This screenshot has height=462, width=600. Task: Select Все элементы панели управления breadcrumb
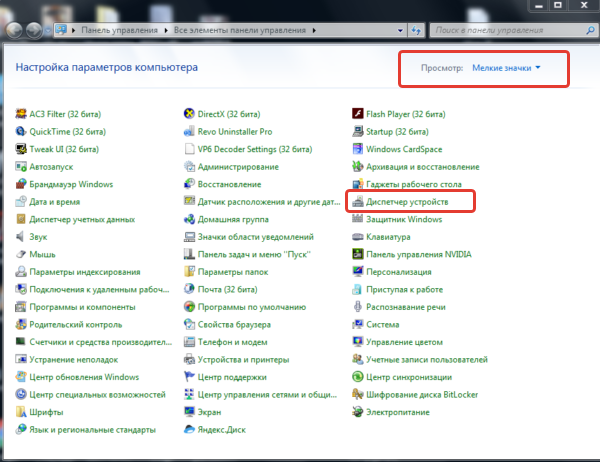(x=240, y=30)
